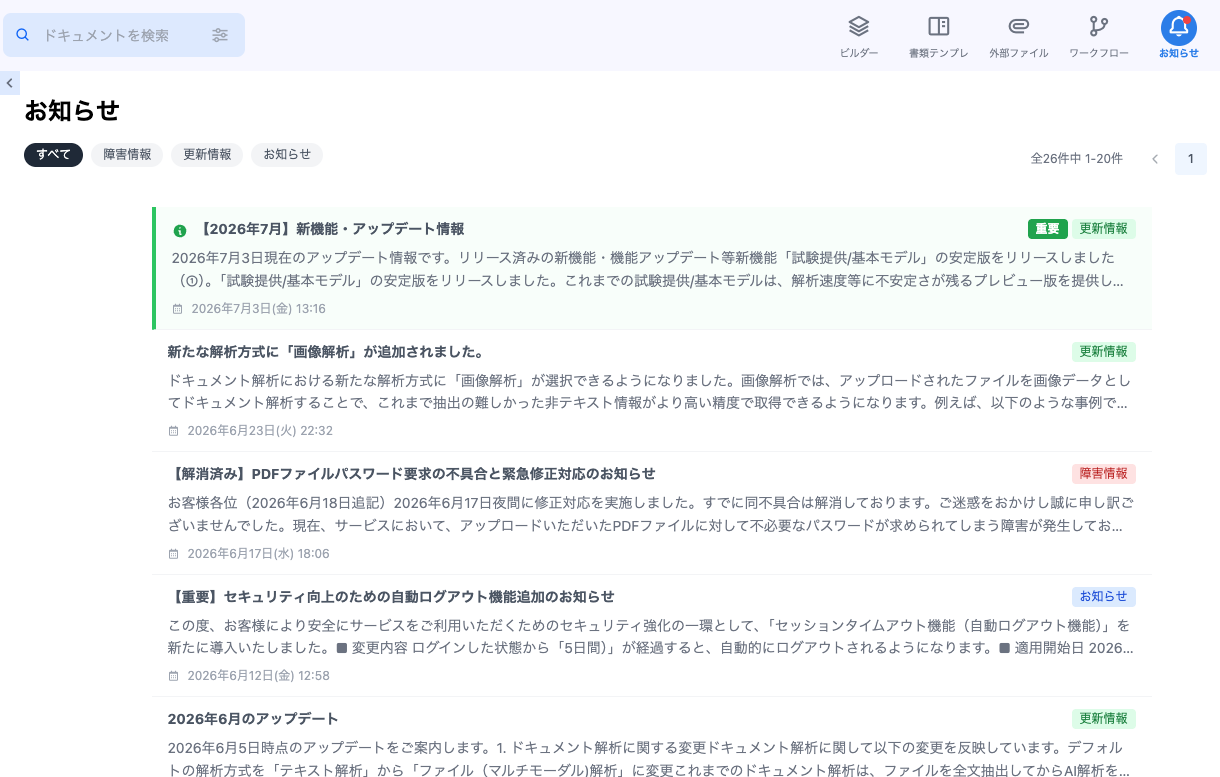This screenshot has height=777, width=1220.
Task: Click blue お知らせ tag on 自動ログアウト notice
Action: (x=1104, y=597)
